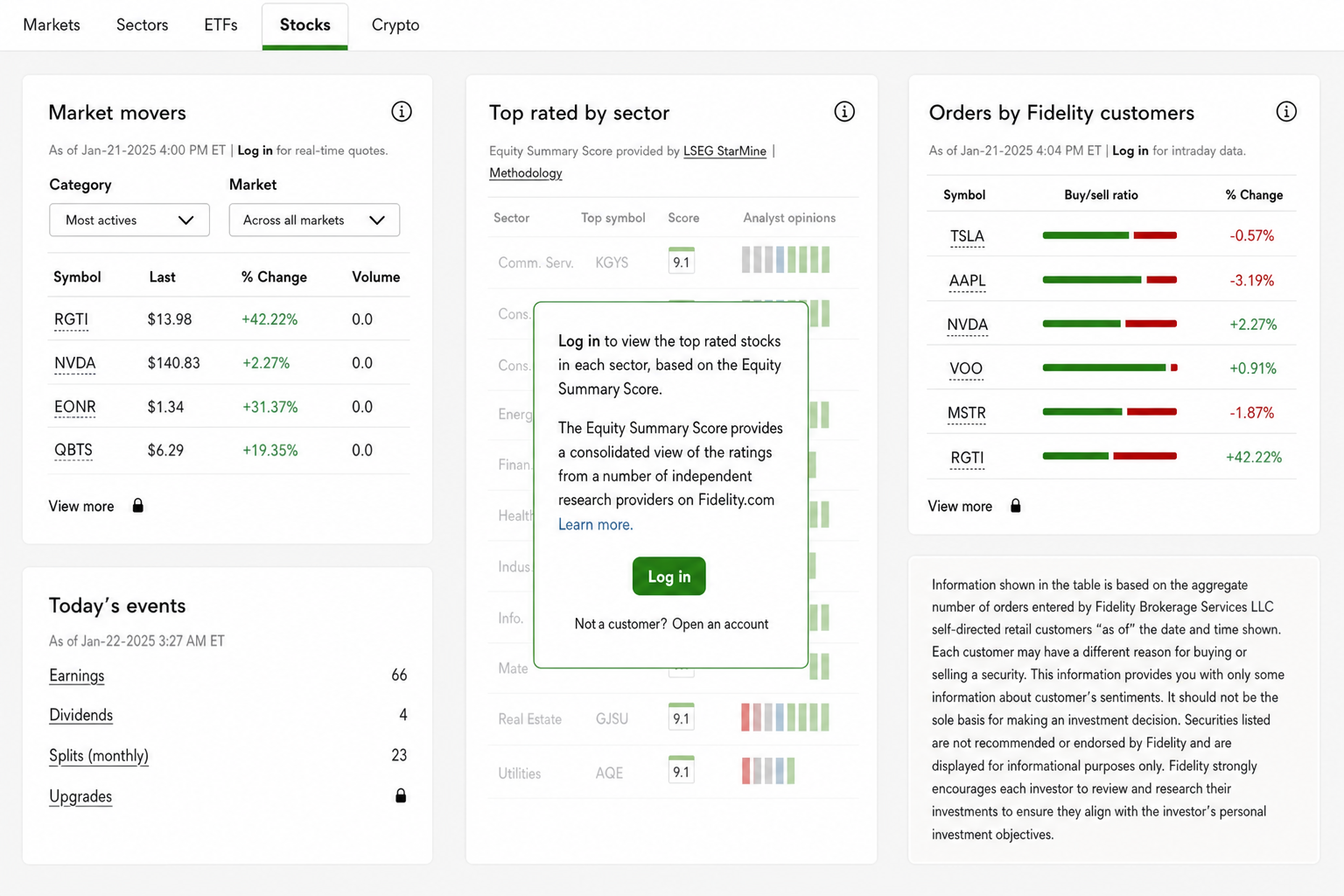Open the Splits (monthly) events link

pos(99,755)
